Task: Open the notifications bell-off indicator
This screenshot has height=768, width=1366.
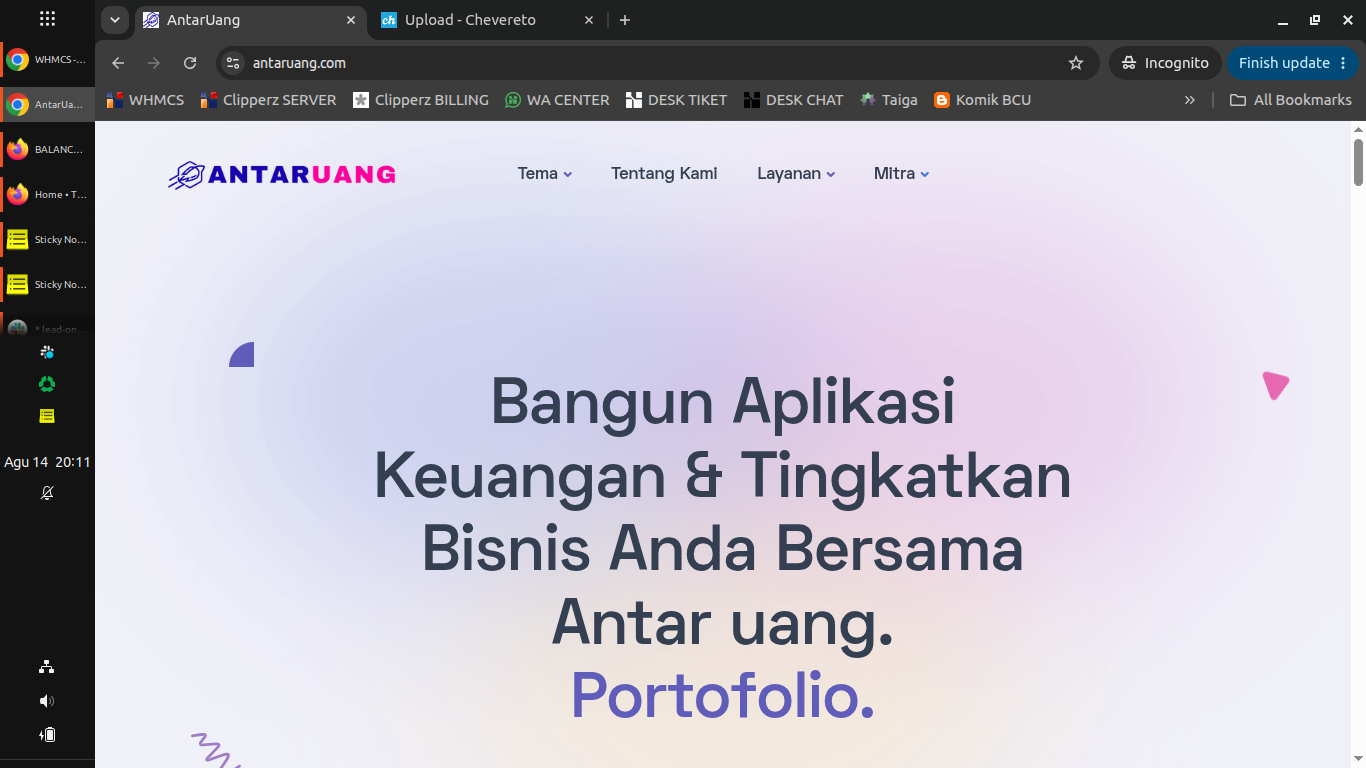Action: click(x=47, y=493)
